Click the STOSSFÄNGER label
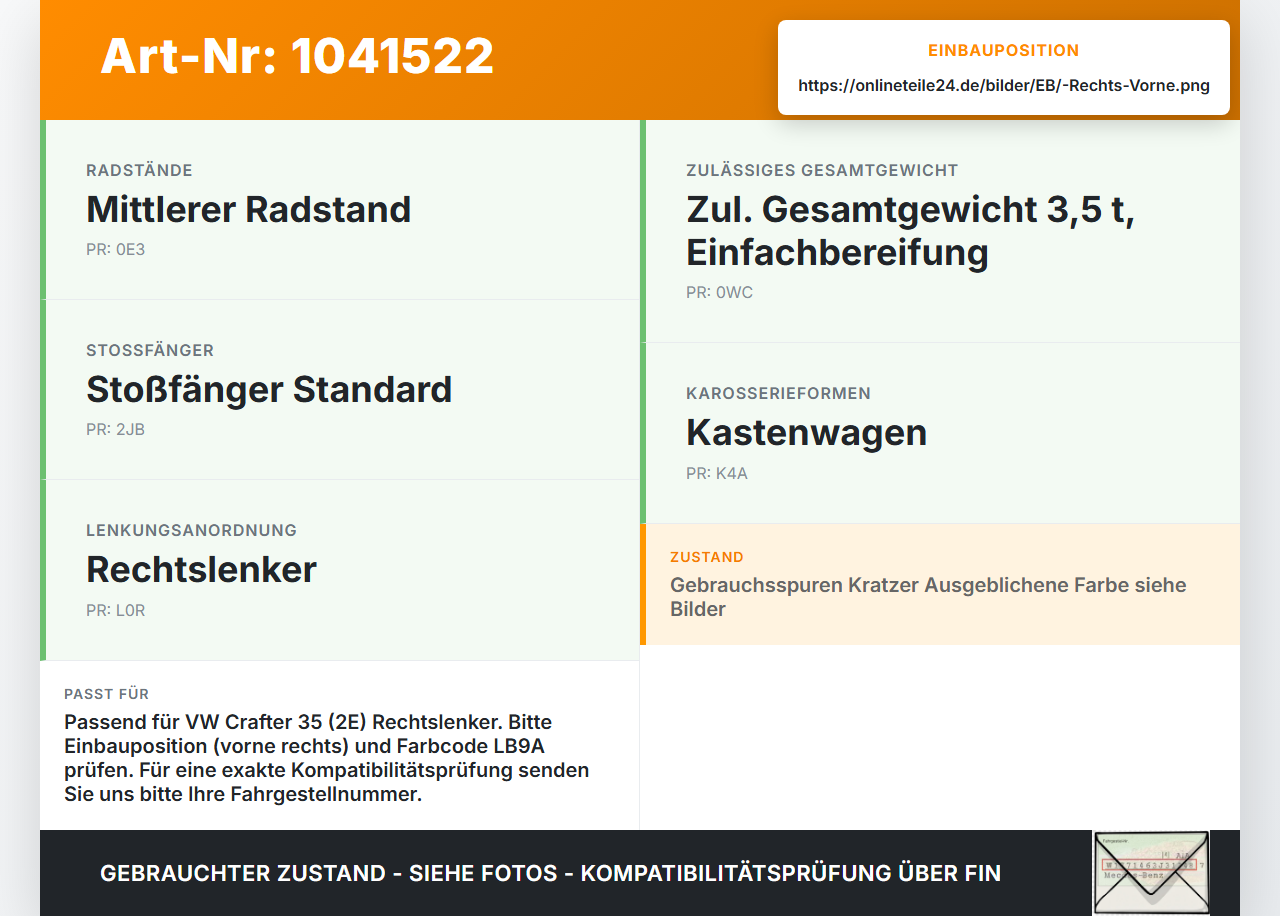Screen dimensions: 1280x916 tap(150, 350)
